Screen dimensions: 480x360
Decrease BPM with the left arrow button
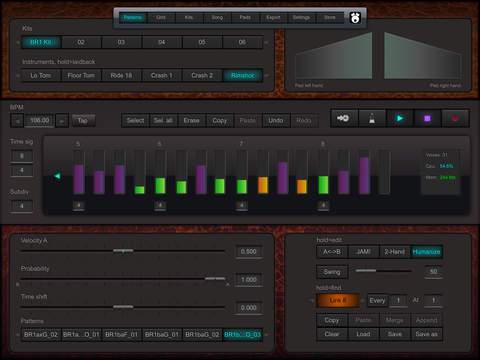click(x=17, y=121)
